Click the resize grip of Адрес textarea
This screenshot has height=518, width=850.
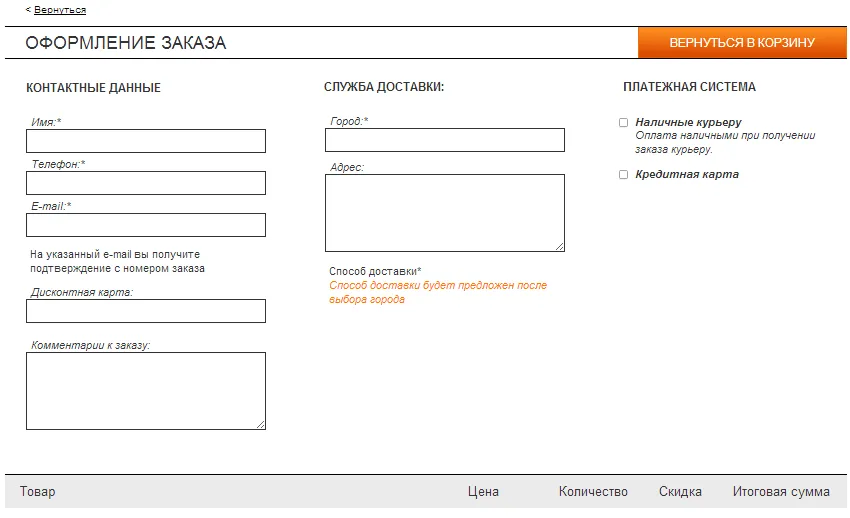click(x=560, y=247)
